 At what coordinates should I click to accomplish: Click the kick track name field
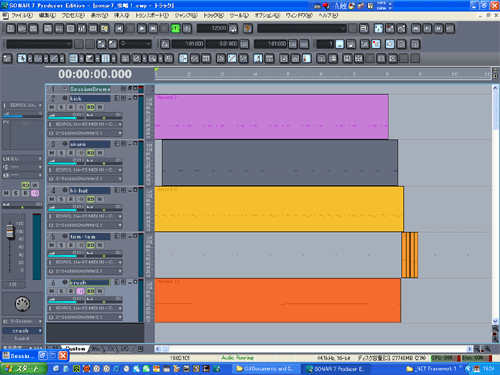(90, 98)
